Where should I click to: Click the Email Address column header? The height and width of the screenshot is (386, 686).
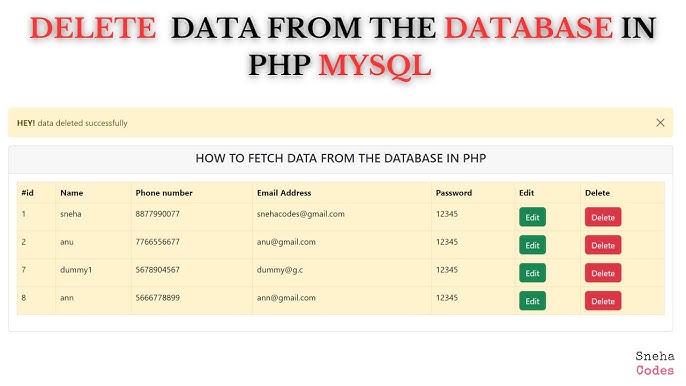(284, 193)
